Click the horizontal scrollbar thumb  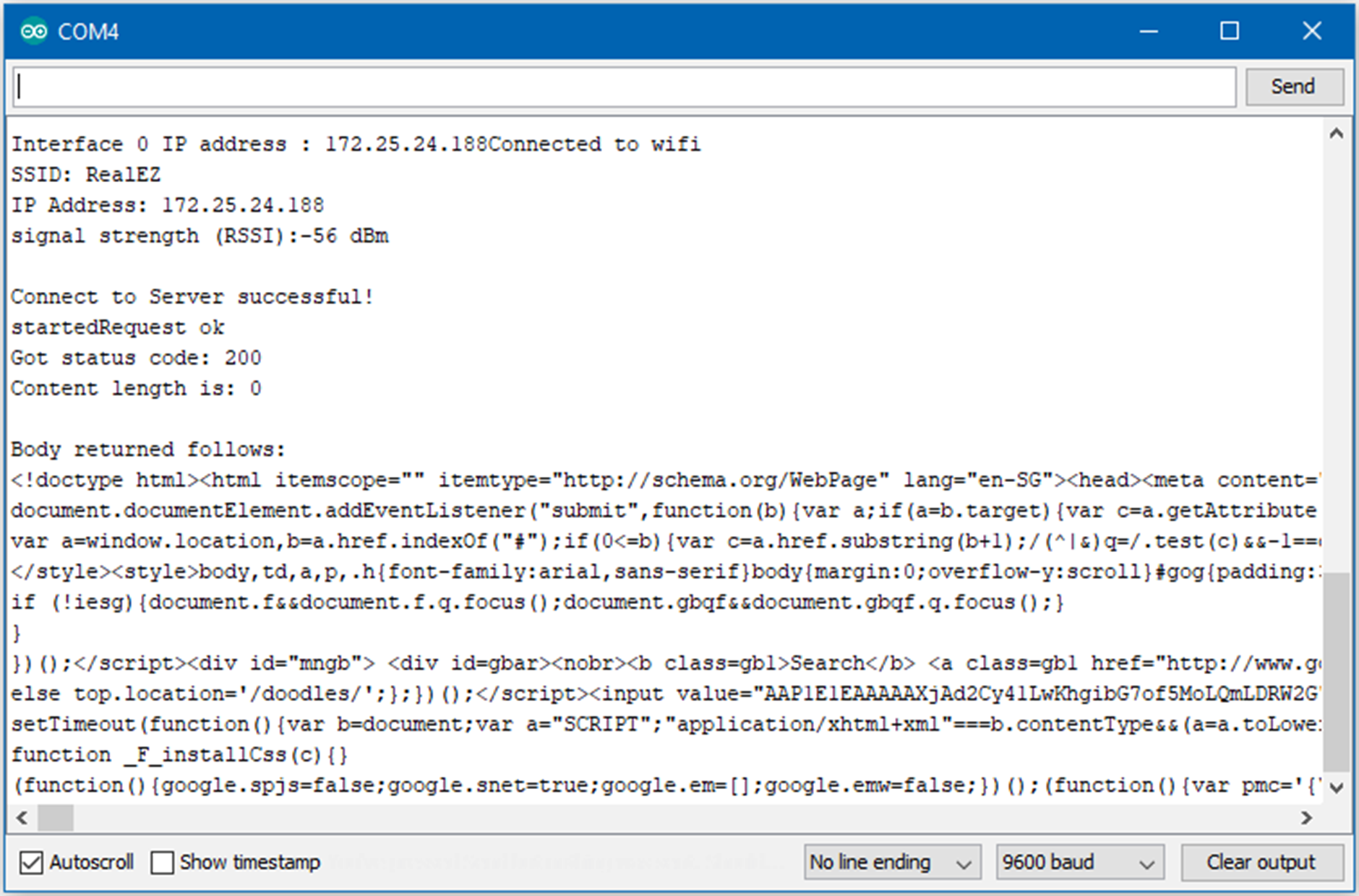[56, 818]
